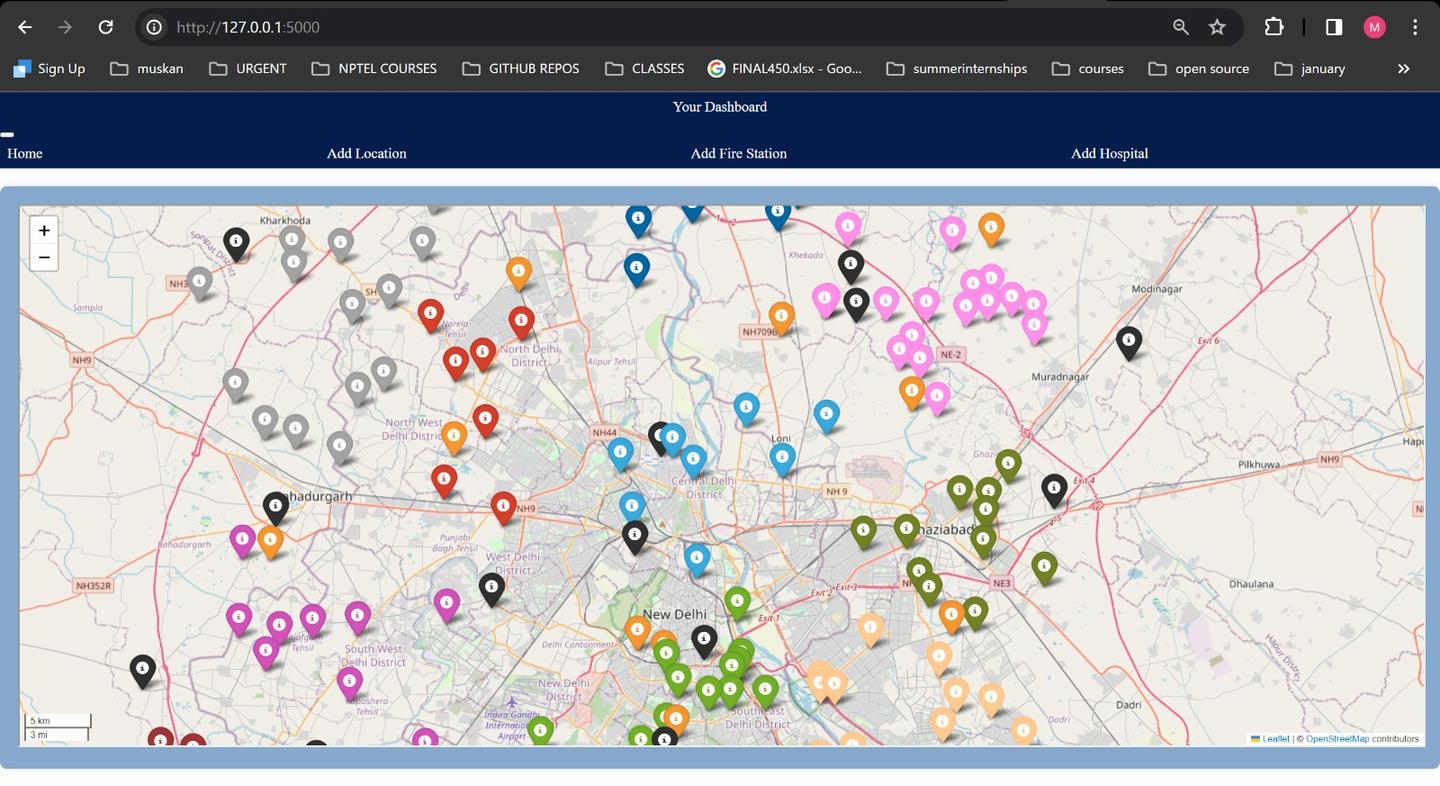Open the Sign Up bookmark
The image size is (1440, 786).
(x=49, y=69)
